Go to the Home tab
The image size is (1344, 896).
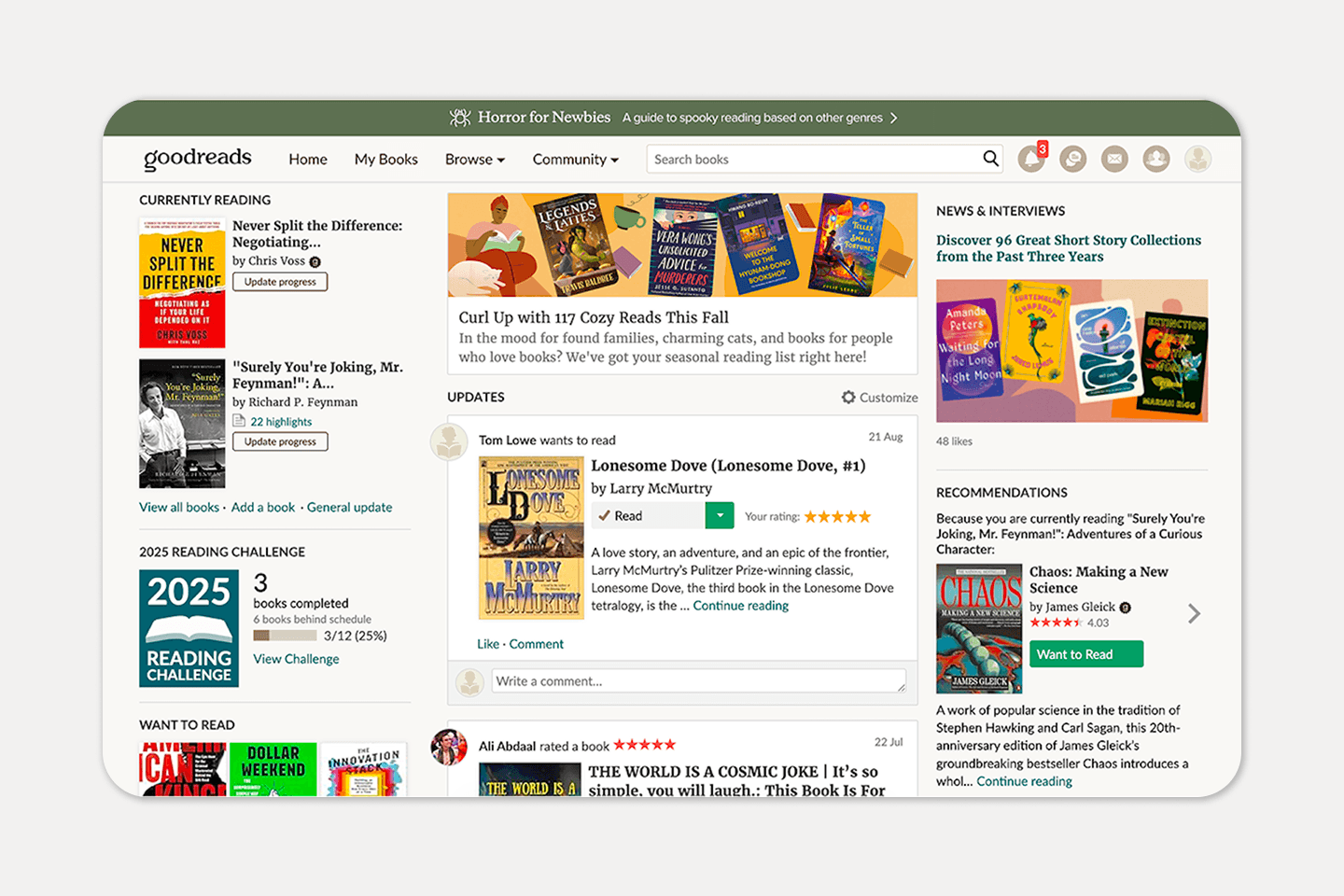pyautogui.click(x=308, y=160)
